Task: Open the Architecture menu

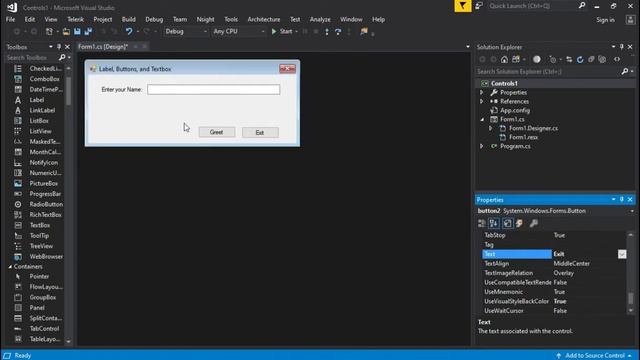Action: (264, 20)
